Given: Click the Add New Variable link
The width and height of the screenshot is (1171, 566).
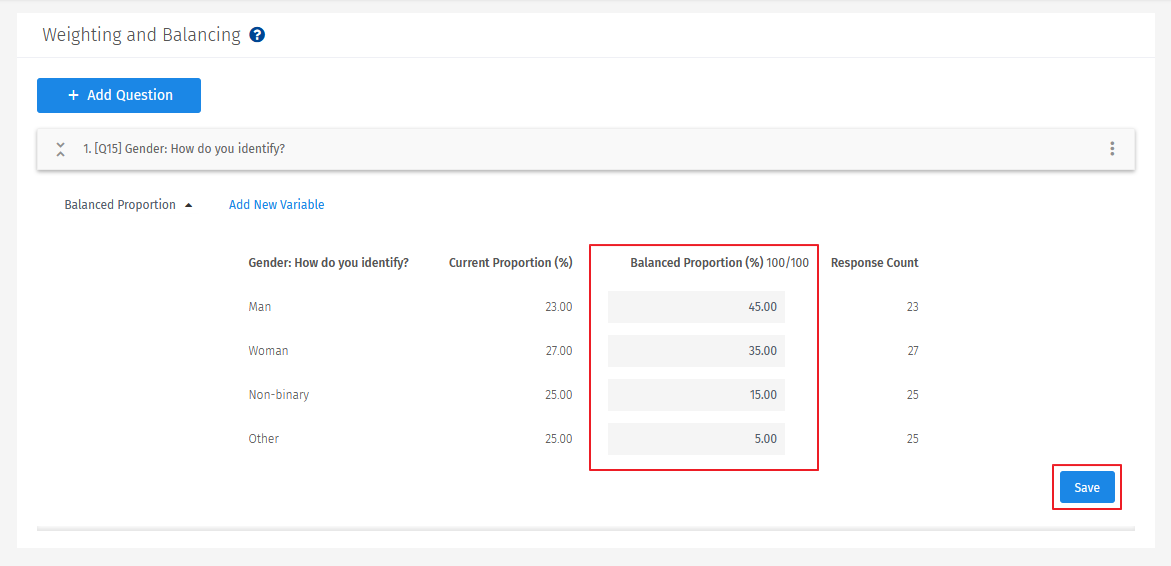Looking at the screenshot, I should [x=276, y=205].
